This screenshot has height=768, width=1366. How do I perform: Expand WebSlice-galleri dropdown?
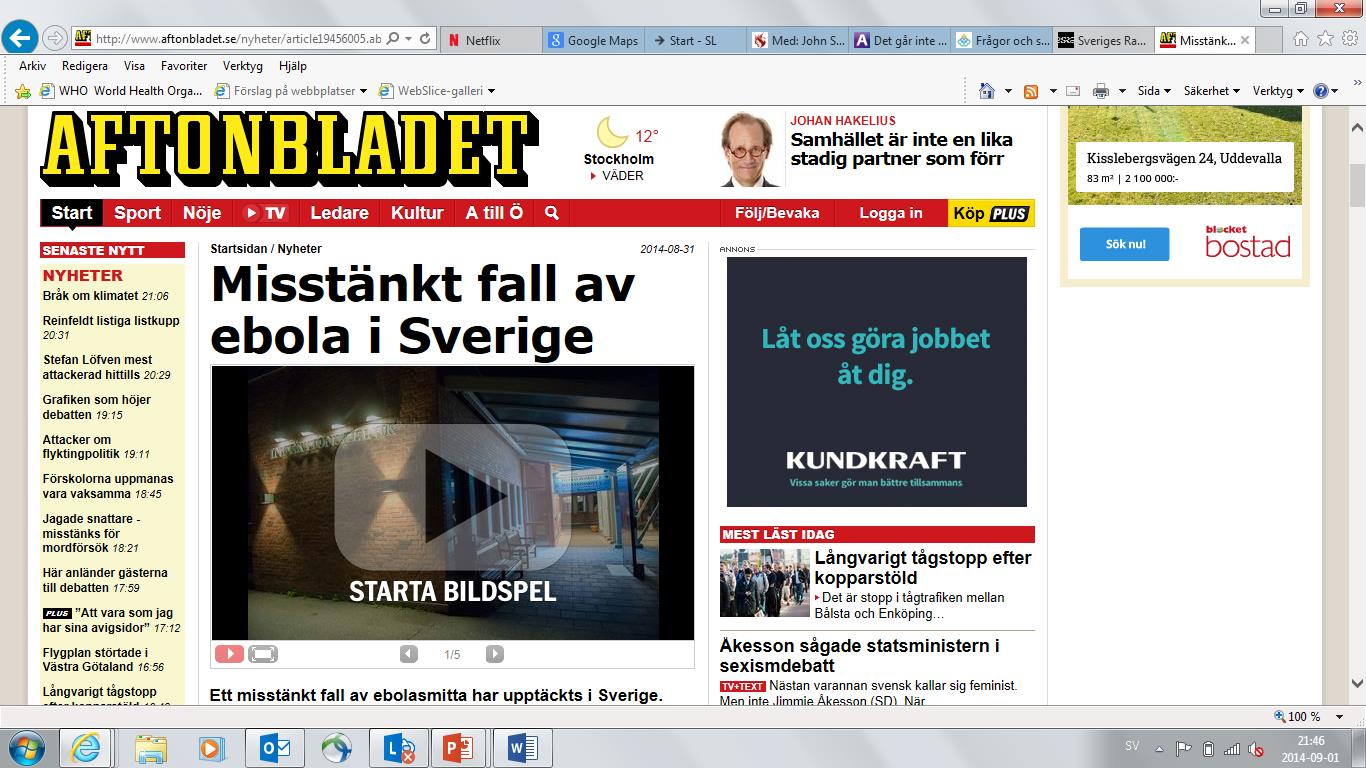491,91
